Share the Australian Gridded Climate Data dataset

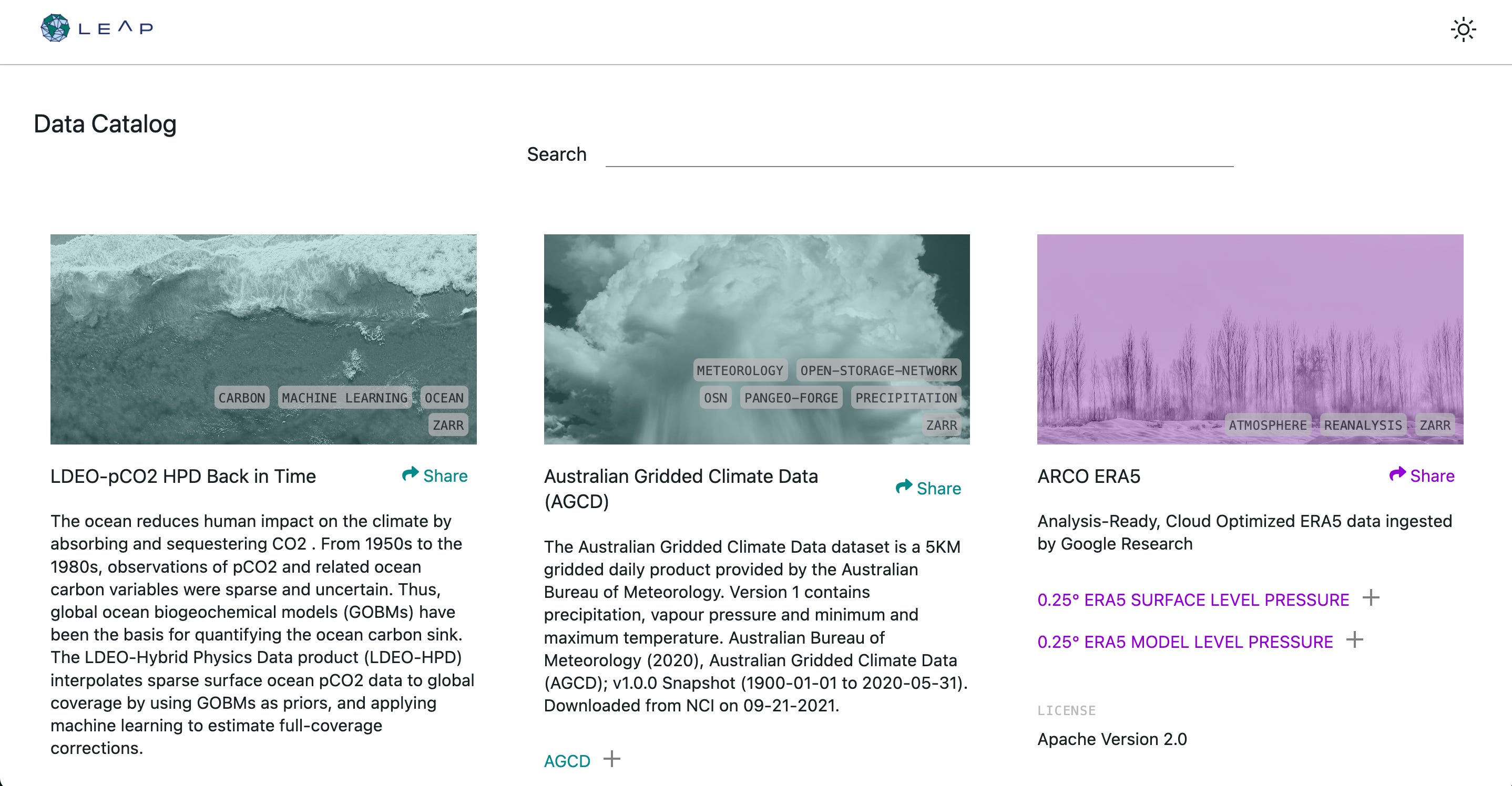click(x=928, y=488)
